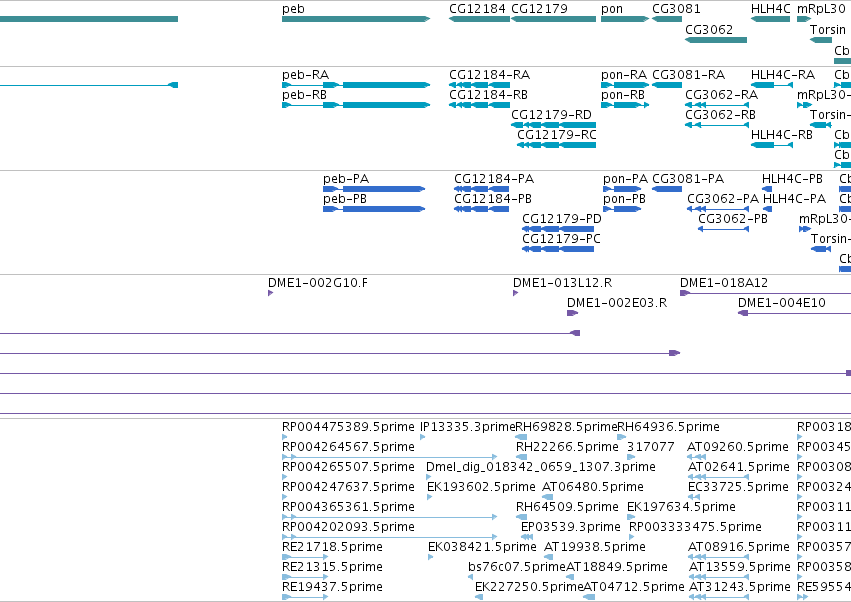851x602 pixels.
Task: Select the HLH4C gene label
Action: point(771,9)
